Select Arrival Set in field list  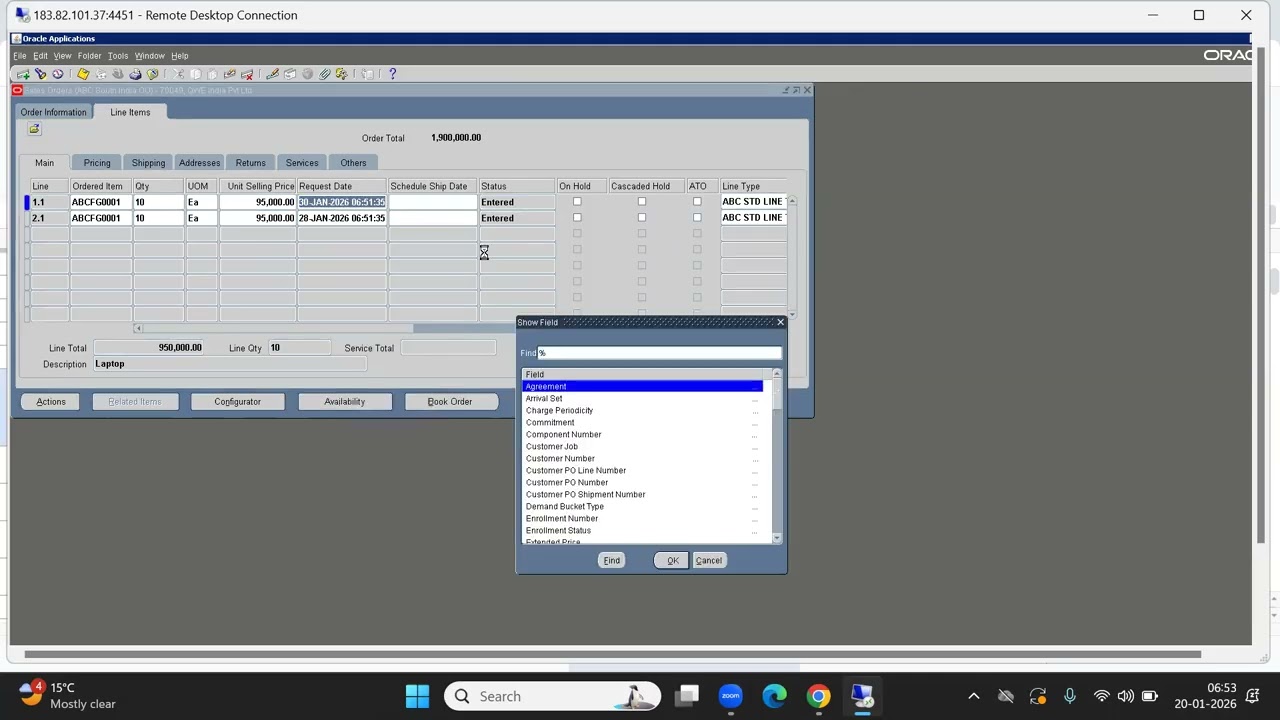click(544, 398)
